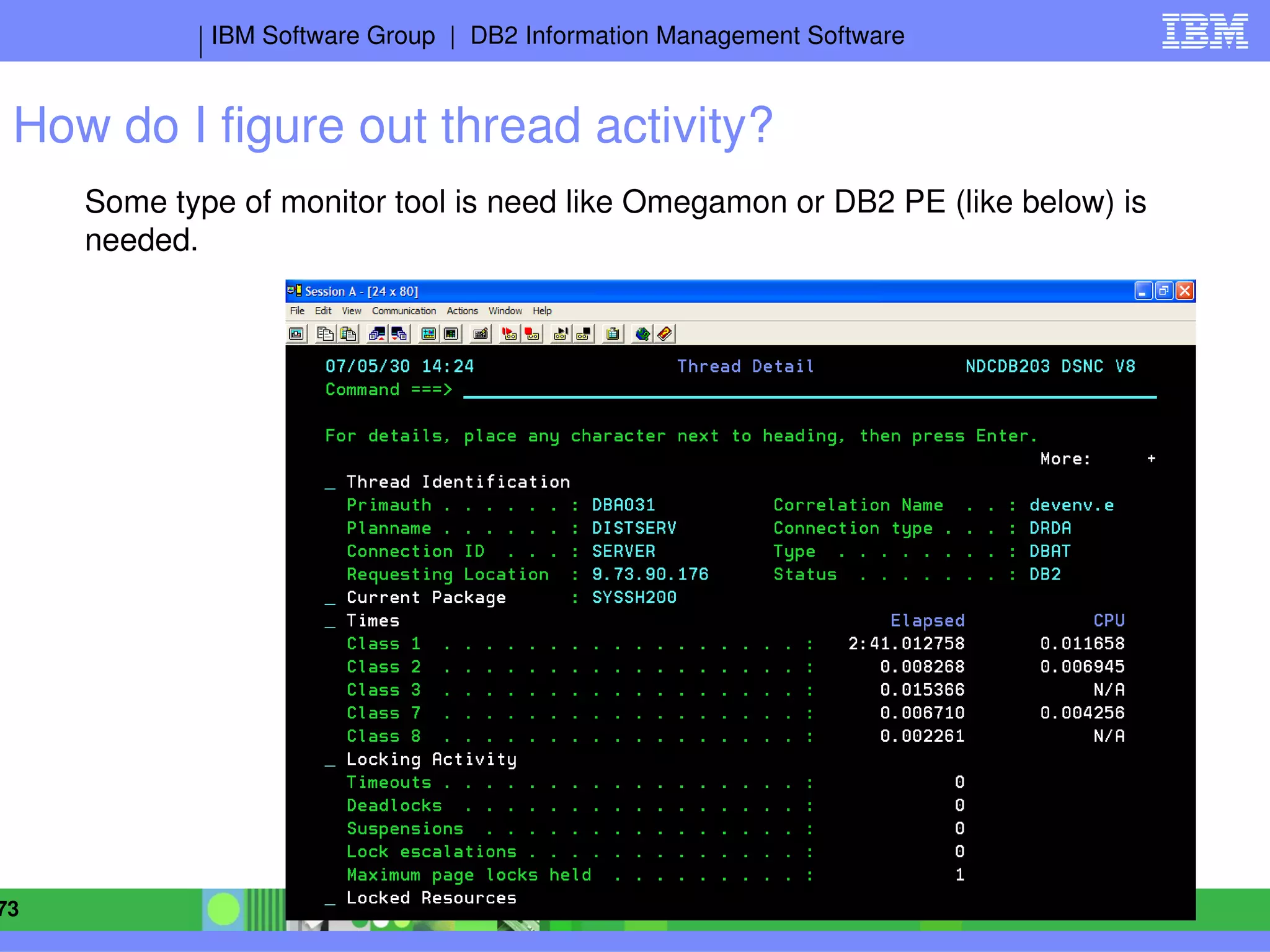Select the field beside Times heading

(330, 621)
